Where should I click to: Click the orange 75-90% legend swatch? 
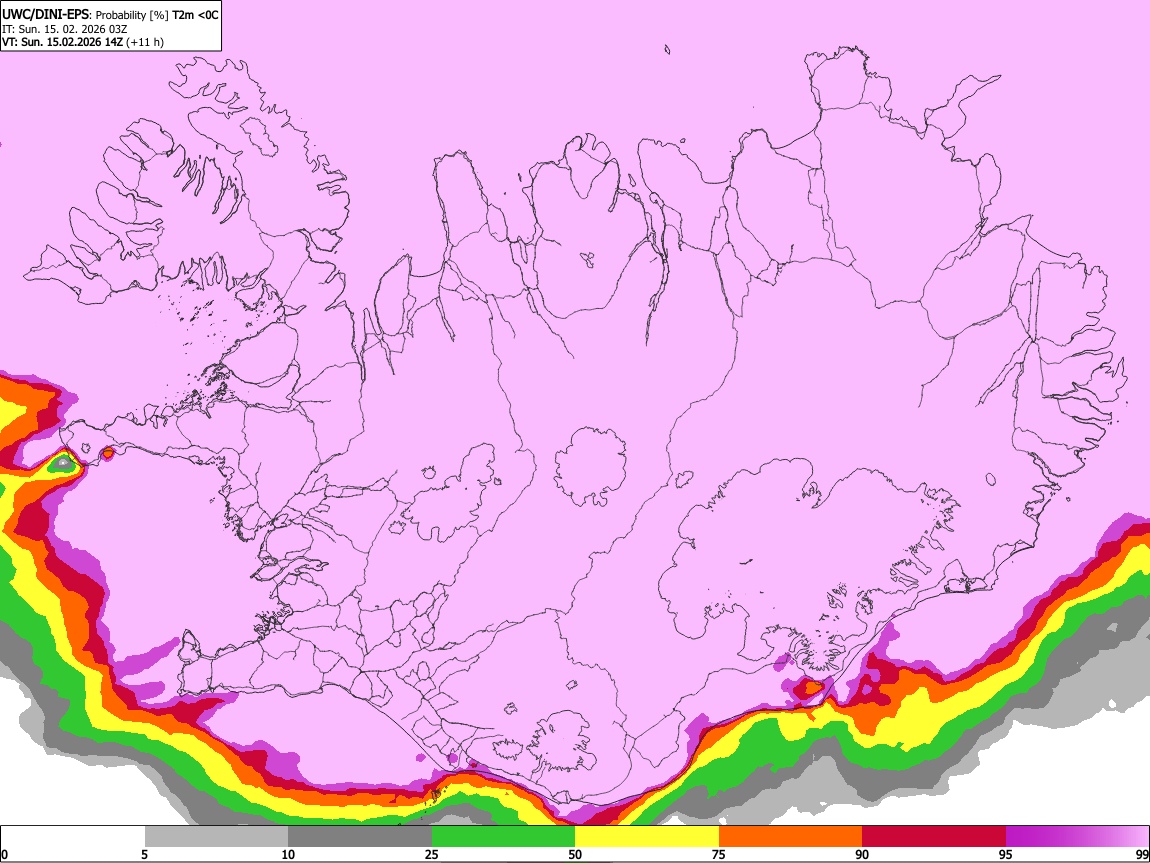coord(790,836)
